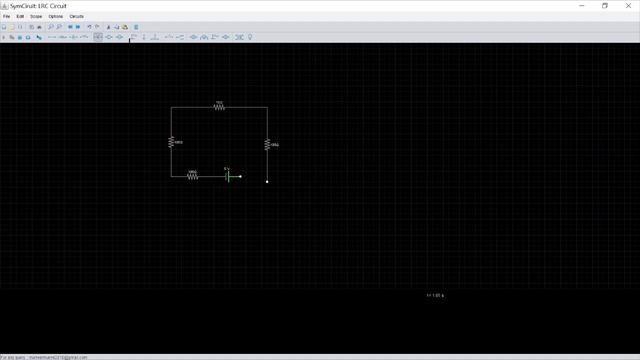
Task: Click the New circuit toolbar icon
Action: 4,27
